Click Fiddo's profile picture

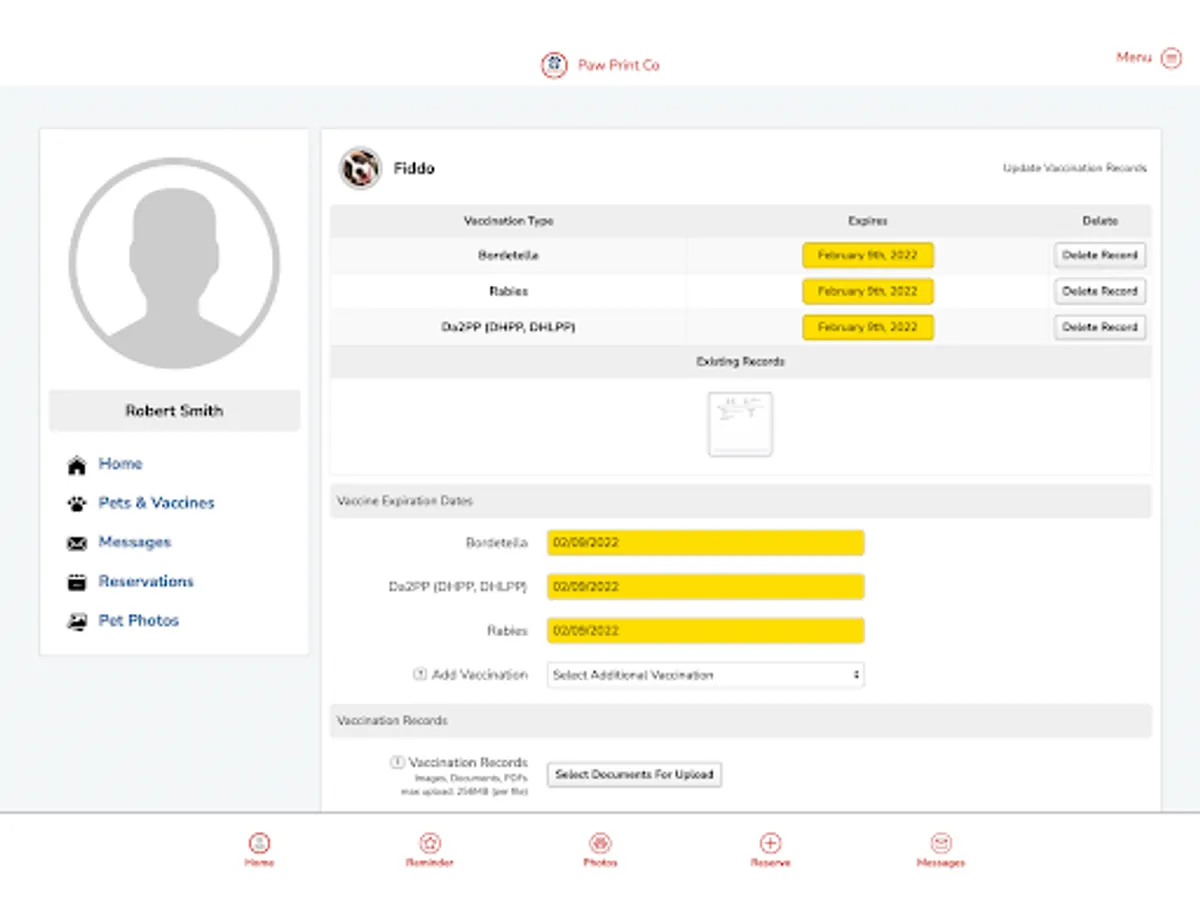click(x=359, y=168)
